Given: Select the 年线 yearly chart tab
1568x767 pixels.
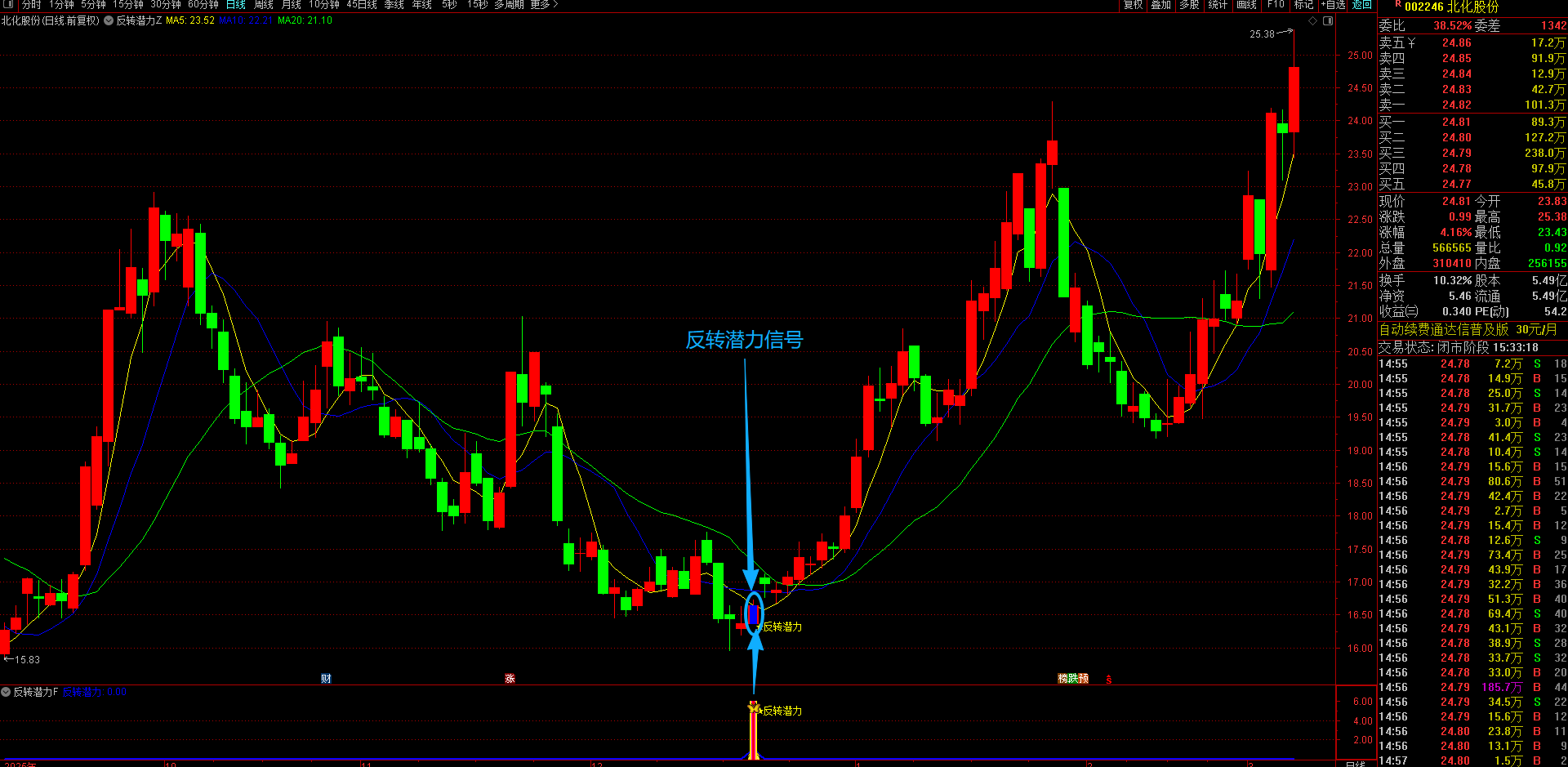Looking at the screenshot, I should [x=422, y=4].
